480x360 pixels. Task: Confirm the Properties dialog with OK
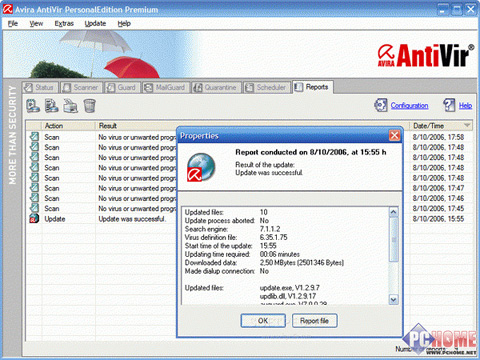[x=263, y=321]
